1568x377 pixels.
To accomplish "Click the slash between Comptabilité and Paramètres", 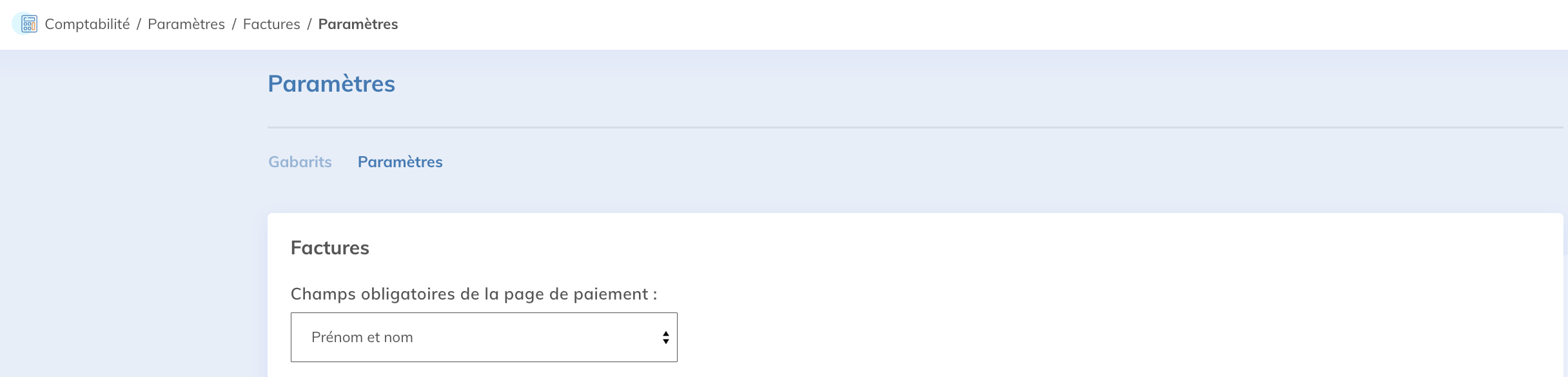I will pyautogui.click(x=139, y=25).
